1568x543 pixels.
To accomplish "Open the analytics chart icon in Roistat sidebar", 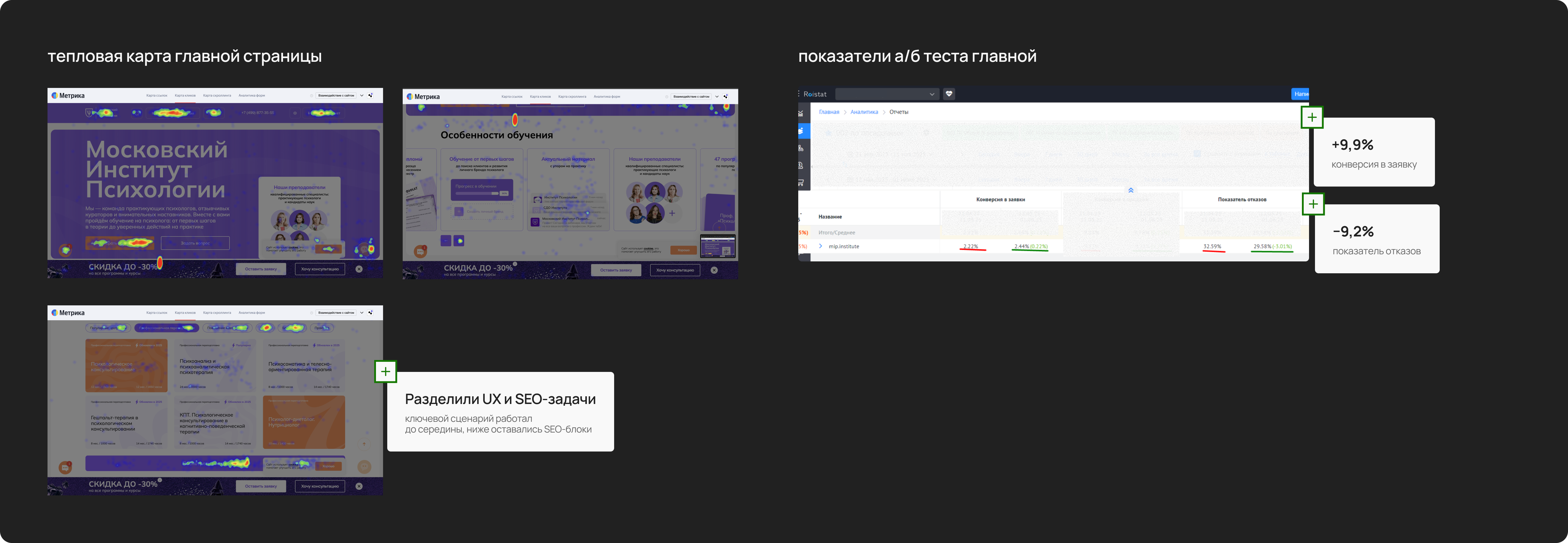I will tap(800, 114).
